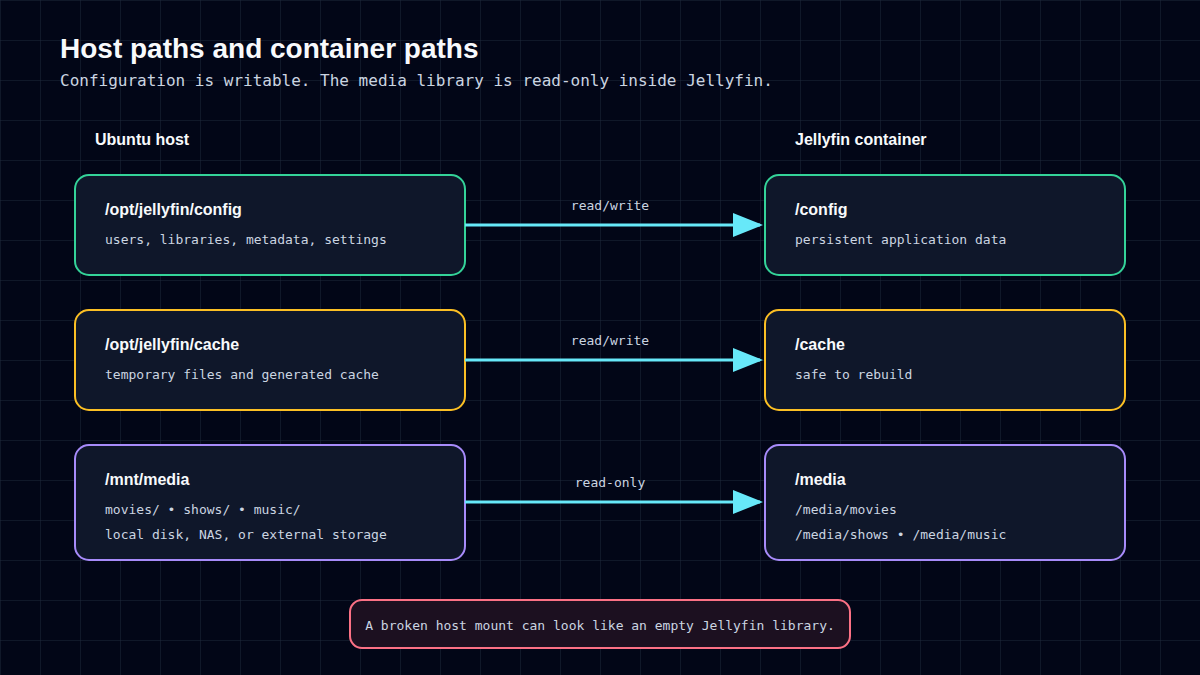Select 'persistent application data' description
The image size is (1200, 675).
click(900, 240)
